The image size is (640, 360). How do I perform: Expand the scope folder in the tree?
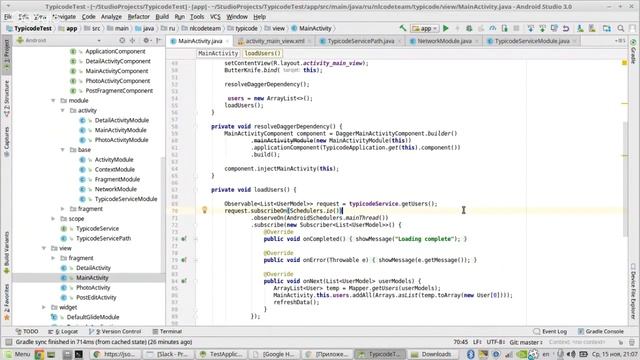point(53,219)
